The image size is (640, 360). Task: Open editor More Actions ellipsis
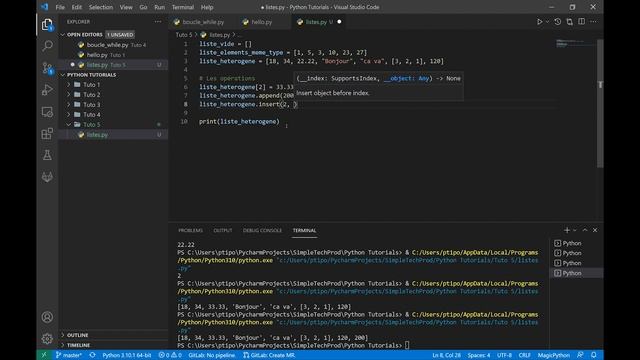tap(593, 22)
